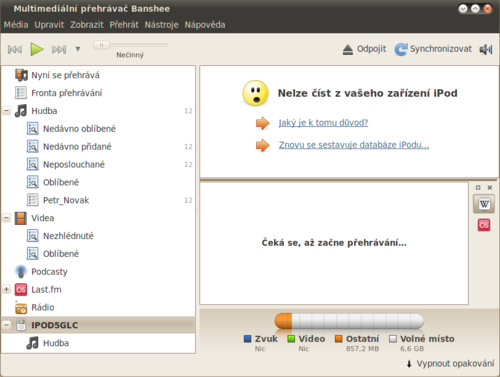Screen dimensions: 500x377
Task: Click the blue Zvuk legend swatch
Action: point(247,339)
